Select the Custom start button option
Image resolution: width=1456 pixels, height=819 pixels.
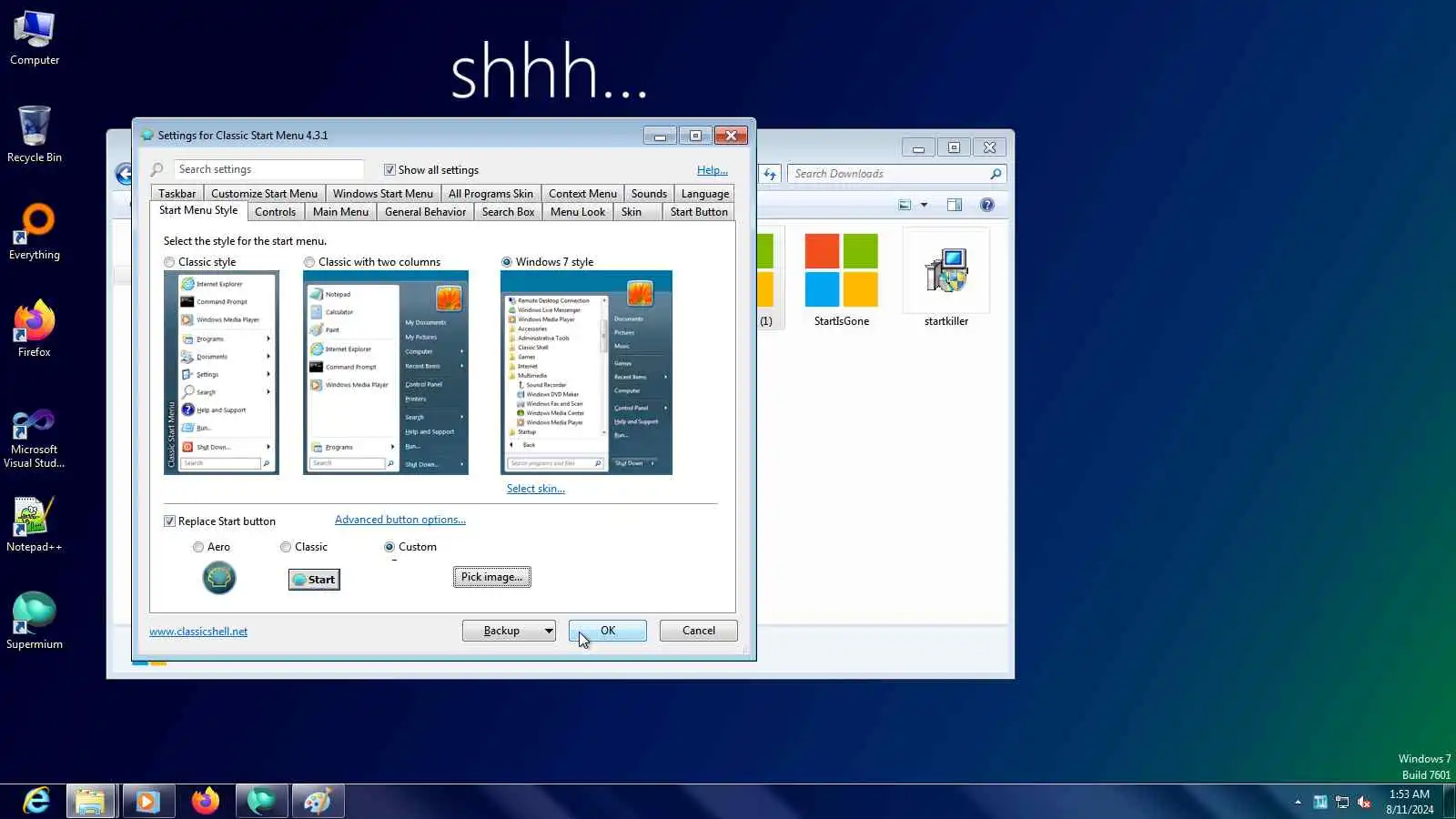click(x=389, y=547)
